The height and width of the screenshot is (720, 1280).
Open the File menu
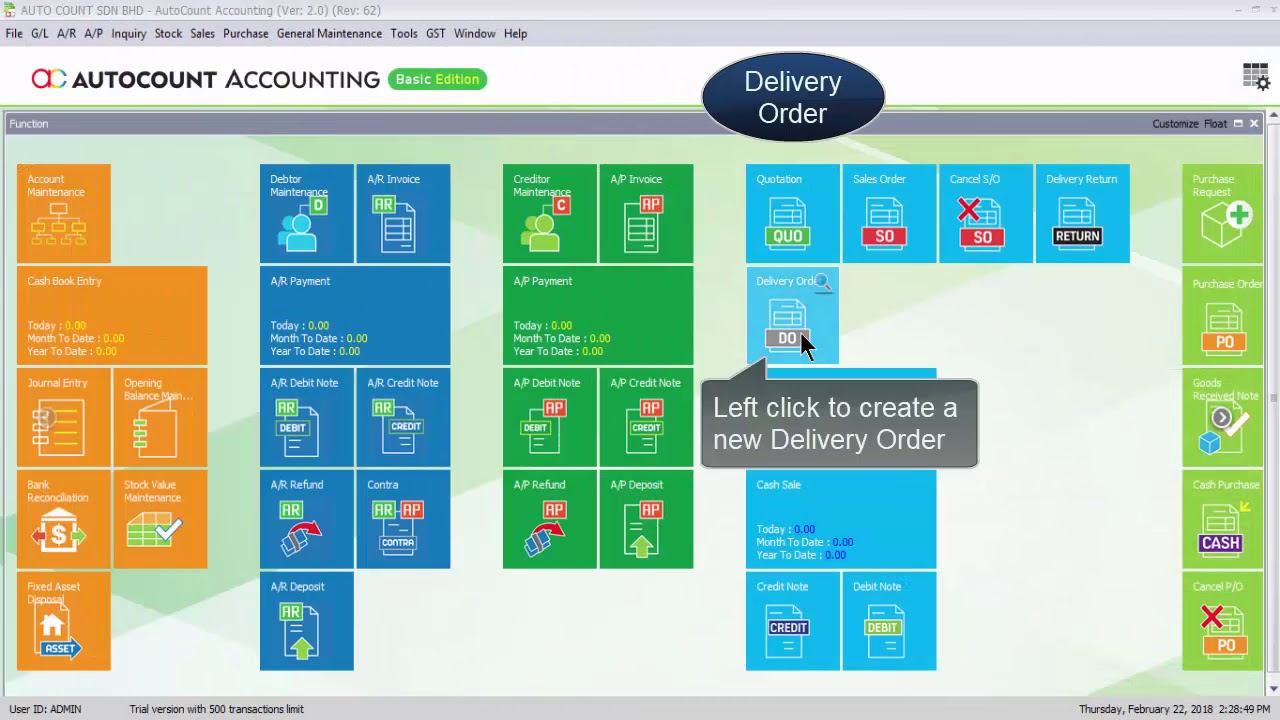(x=14, y=33)
